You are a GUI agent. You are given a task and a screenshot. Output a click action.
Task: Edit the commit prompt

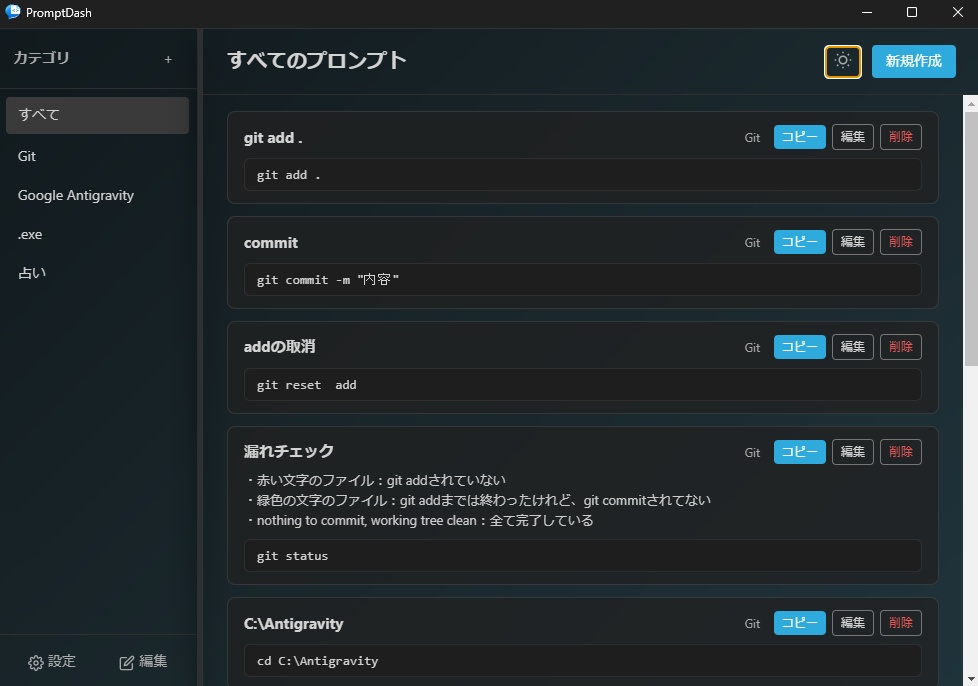click(853, 242)
